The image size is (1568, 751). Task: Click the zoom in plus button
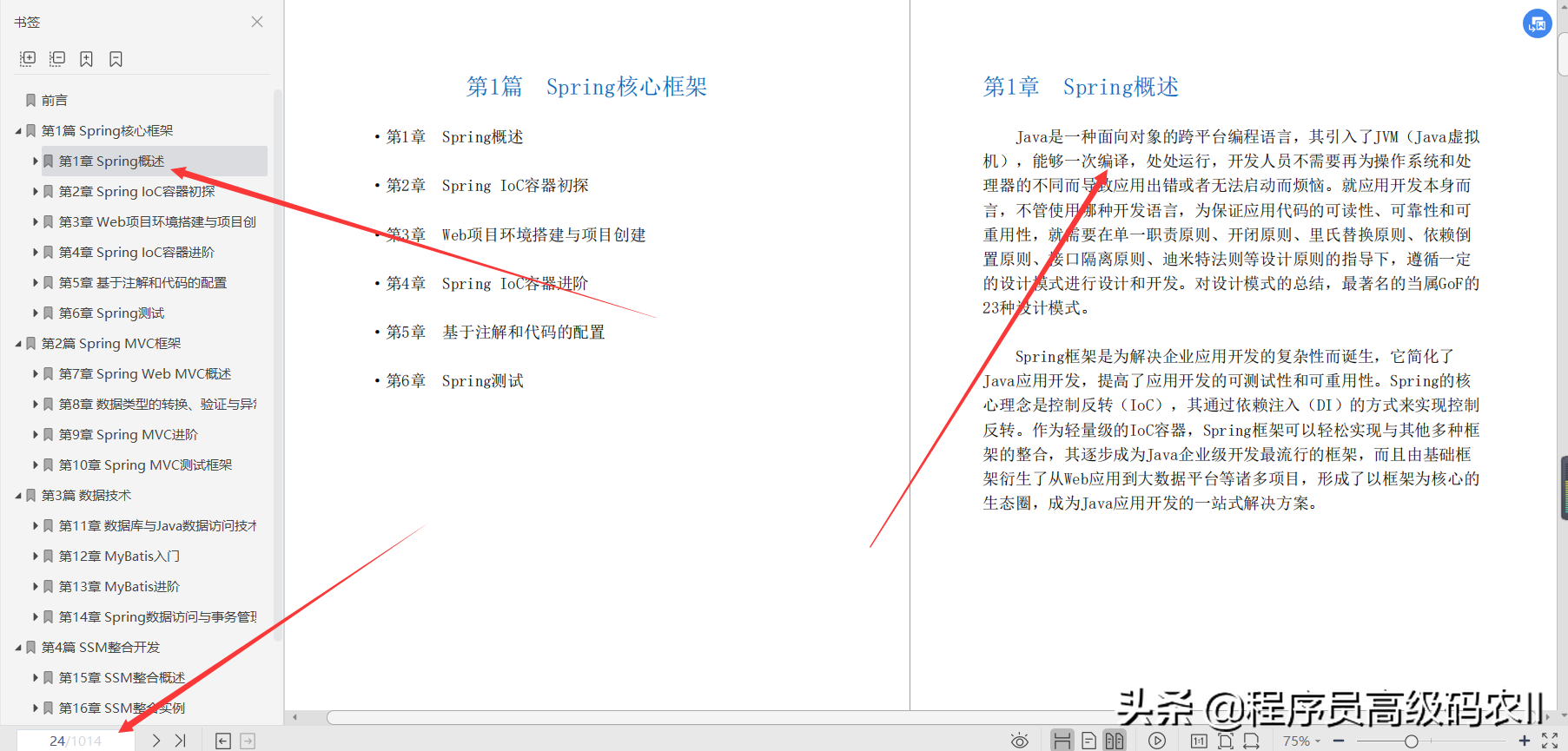coord(1525,741)
